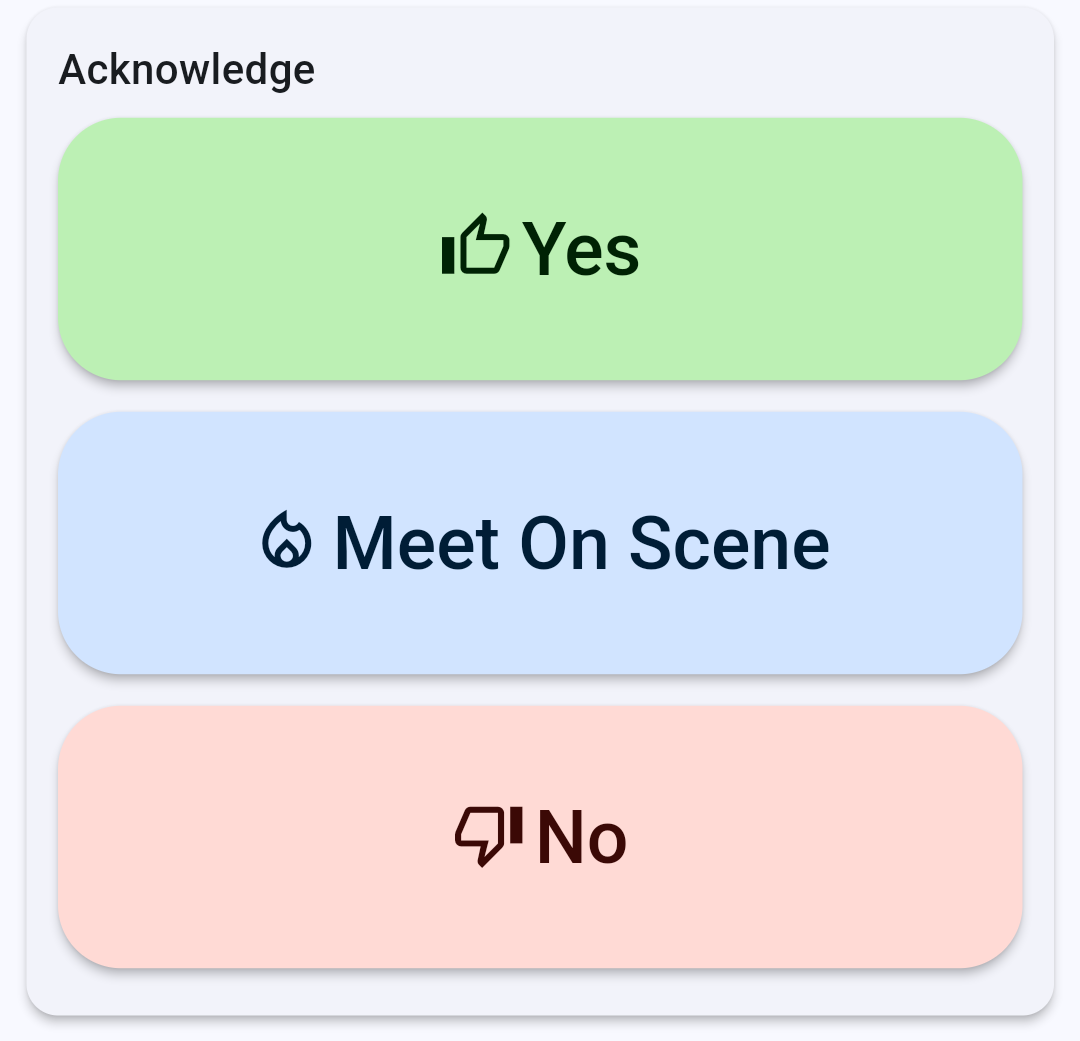The image size is (1080, 1041).
Task: Acknowledge with Yes
Action: point(540,249)
